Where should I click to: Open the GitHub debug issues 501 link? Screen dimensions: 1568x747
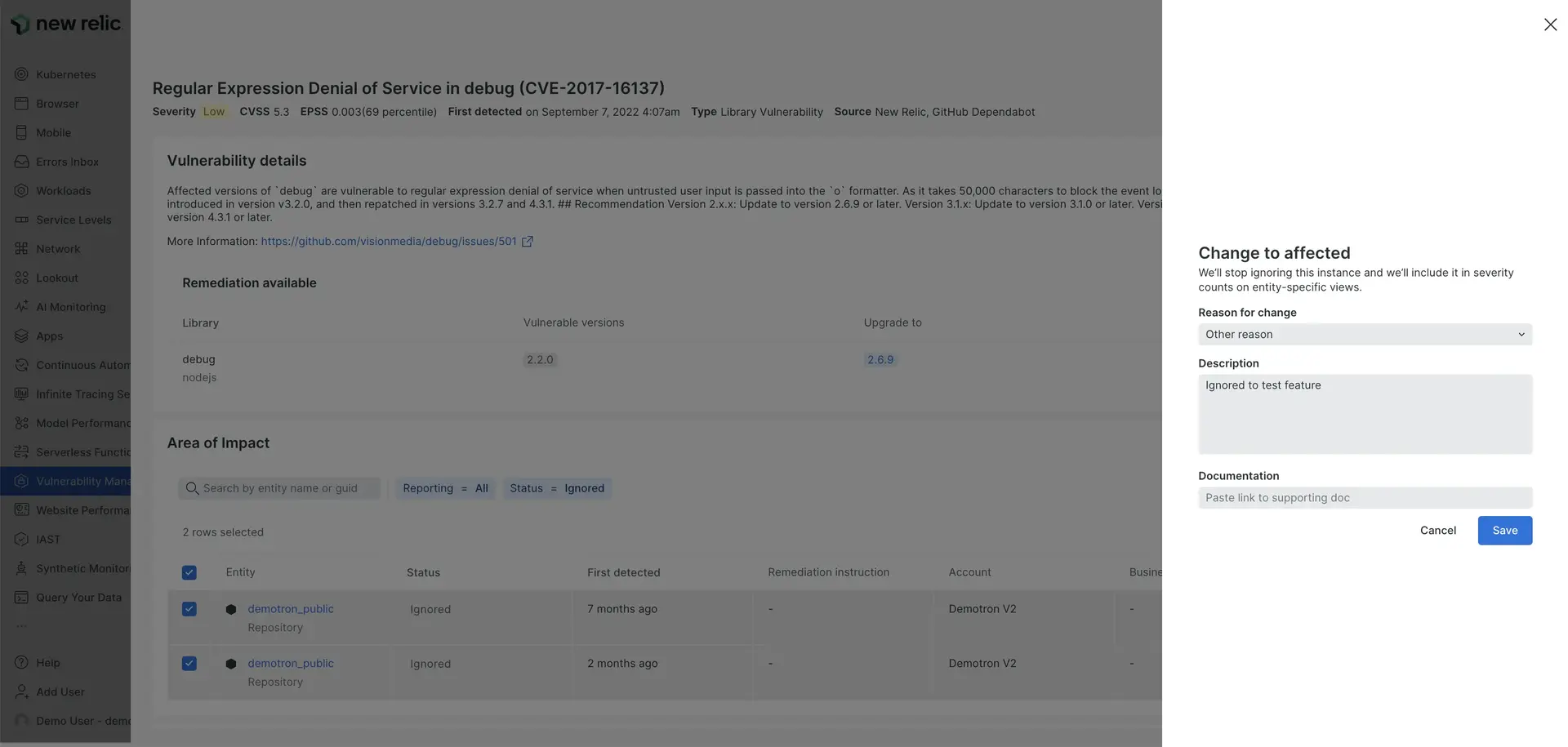pyautogui.click(x=389, y=242)
